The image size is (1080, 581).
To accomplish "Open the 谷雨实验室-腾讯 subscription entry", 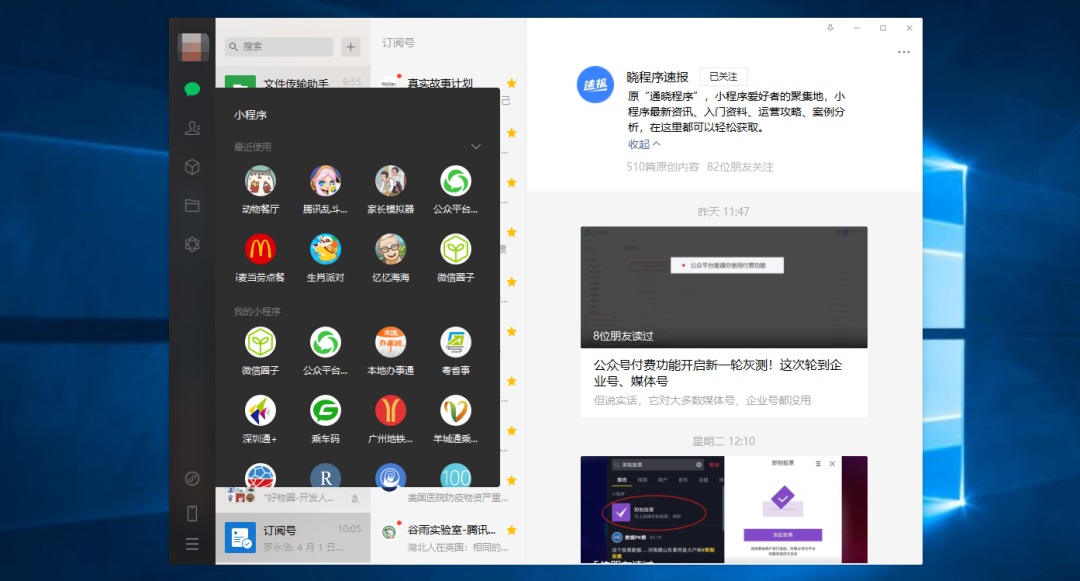I will point(448,538).
